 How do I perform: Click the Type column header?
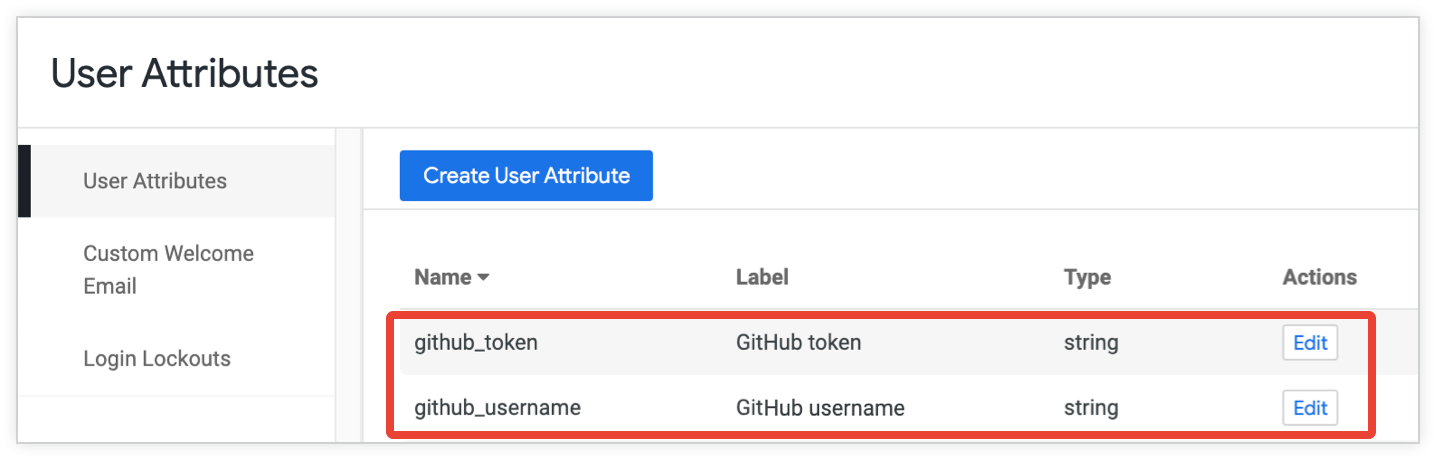click(x=1087, y=277)
